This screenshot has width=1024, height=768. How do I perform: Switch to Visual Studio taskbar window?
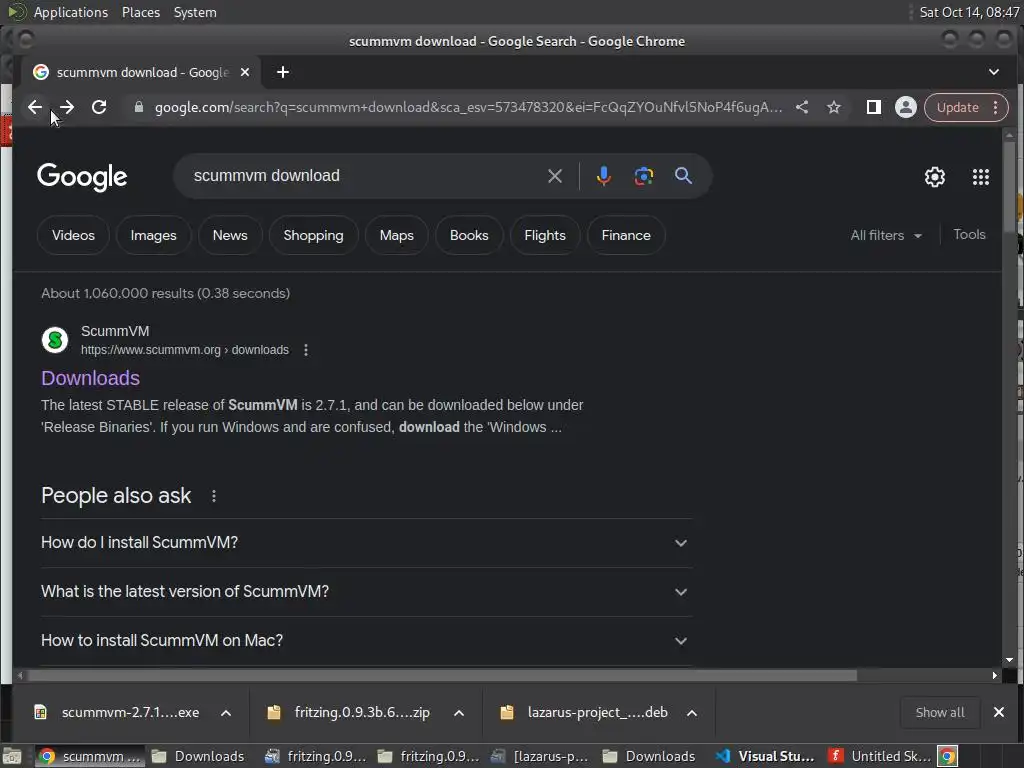point(764,756)
